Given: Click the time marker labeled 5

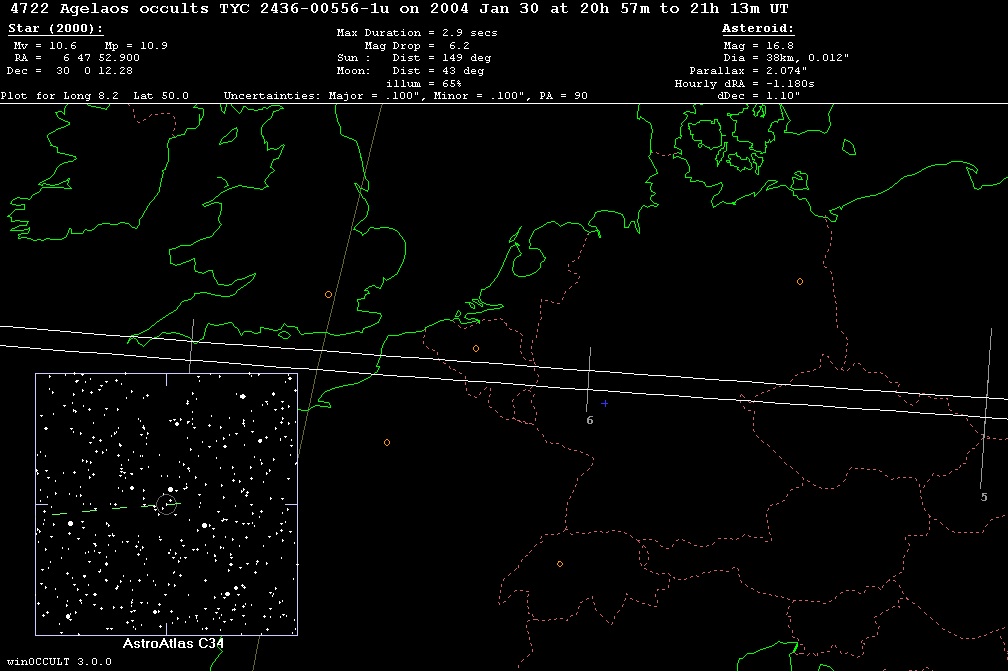Looking at the screenshot, I should 983,497.
